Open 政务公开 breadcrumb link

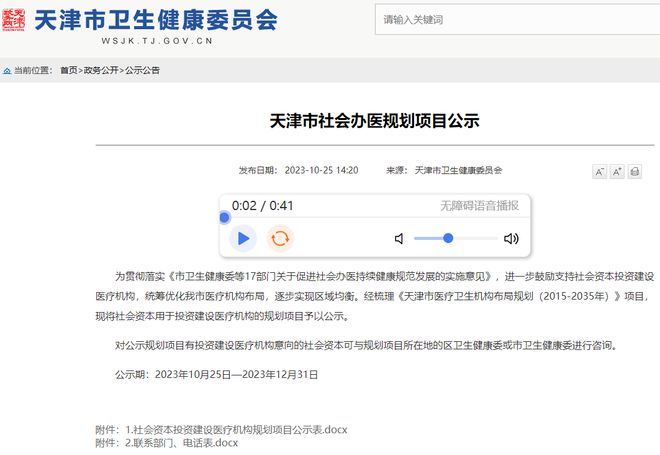[101, 70]
